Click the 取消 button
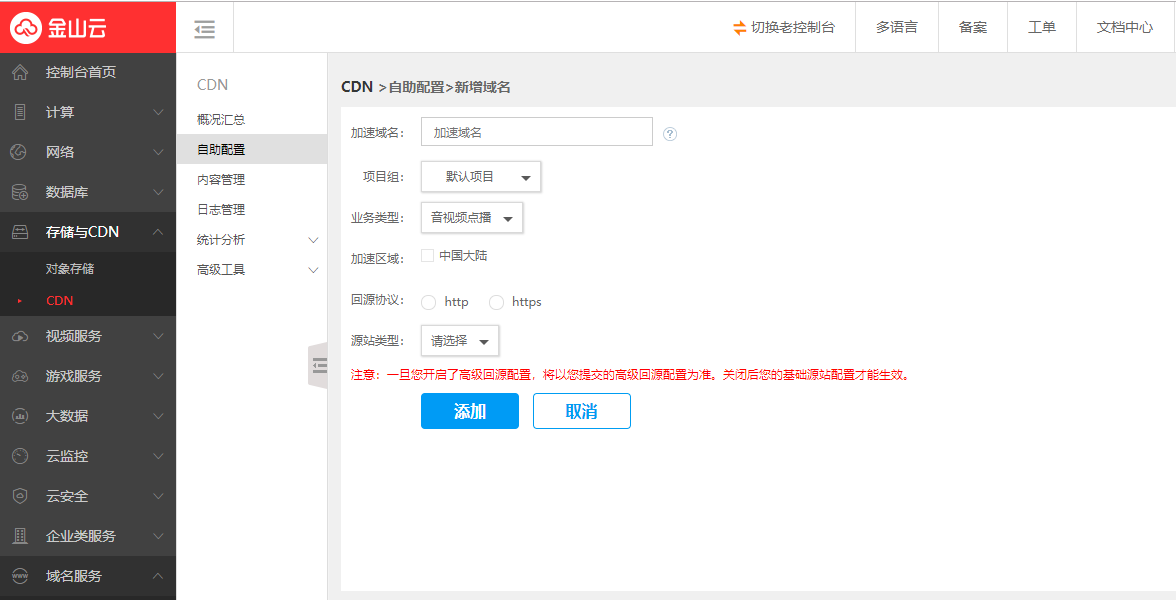The height and width of the screenshot is (600, 1176). (x=581, y=411)
